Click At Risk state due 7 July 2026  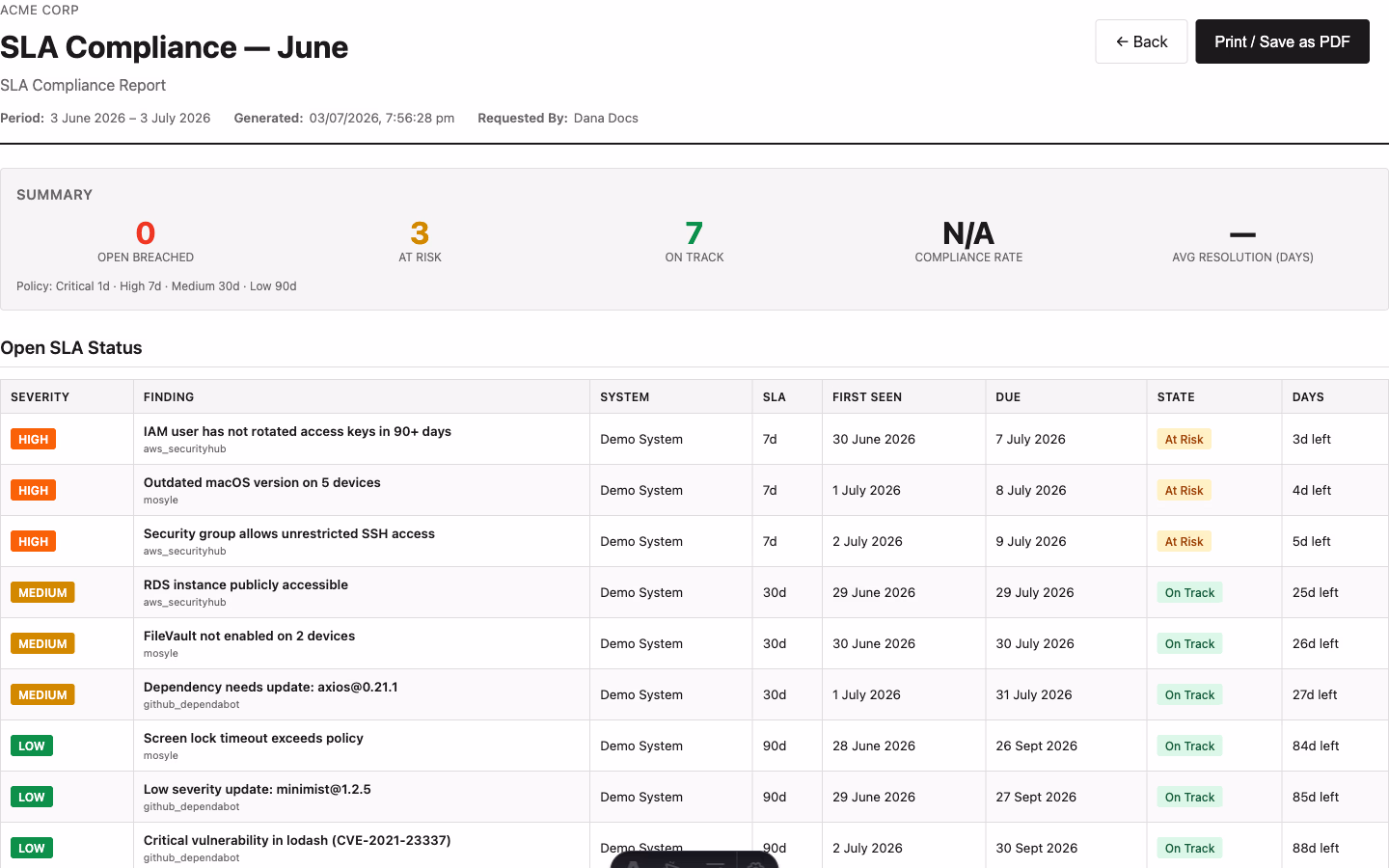[x=1184, y=439]
